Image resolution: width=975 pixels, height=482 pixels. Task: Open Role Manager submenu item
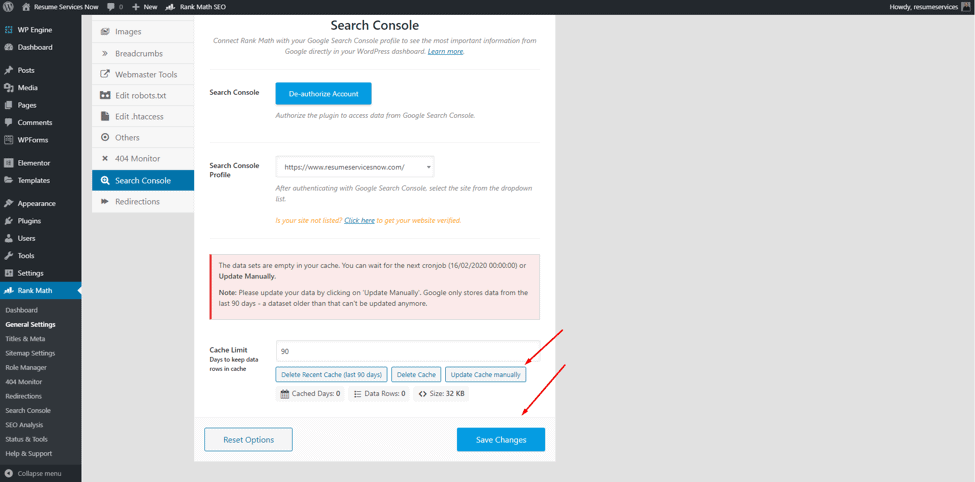26,368
